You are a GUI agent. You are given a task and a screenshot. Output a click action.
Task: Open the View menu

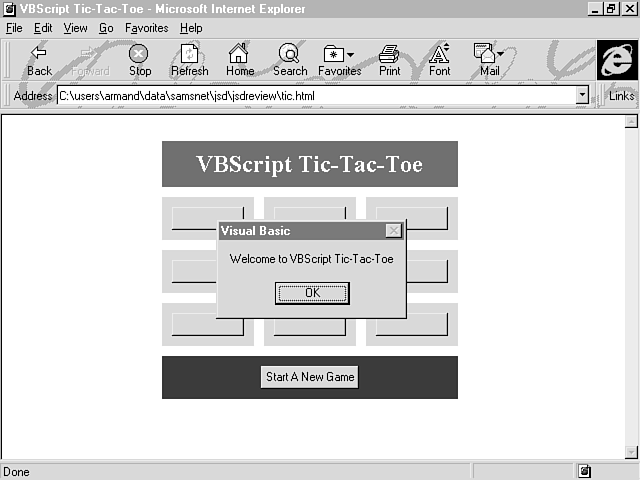click(75, 28)
